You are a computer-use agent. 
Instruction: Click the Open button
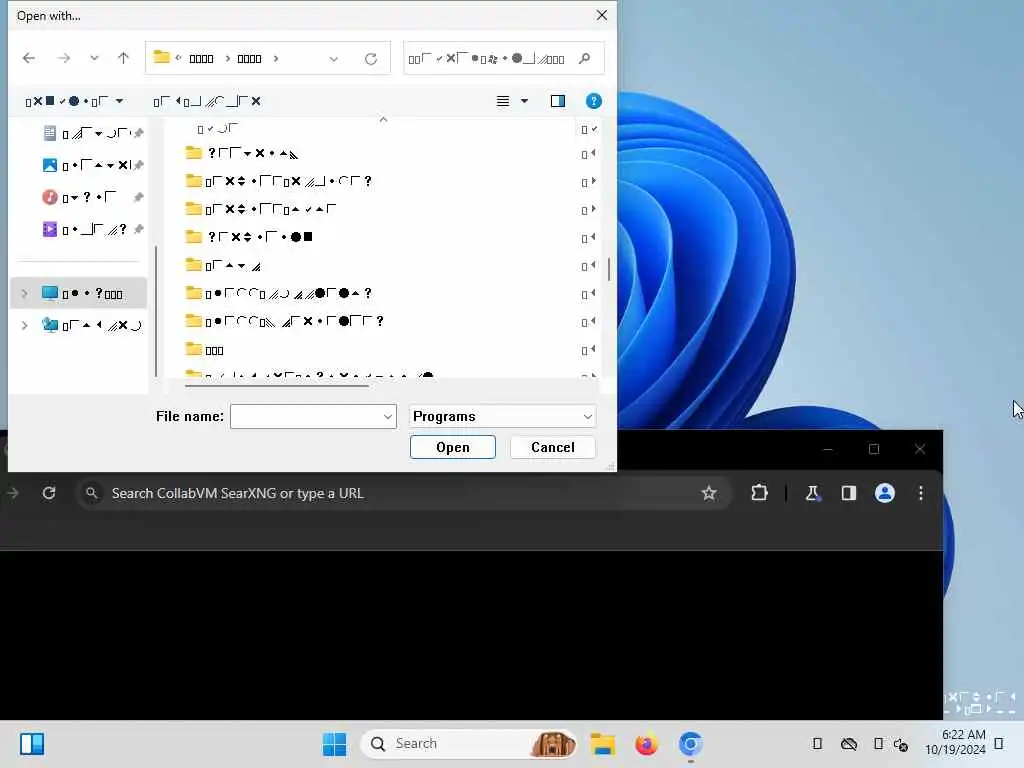[x=453, y=447]
